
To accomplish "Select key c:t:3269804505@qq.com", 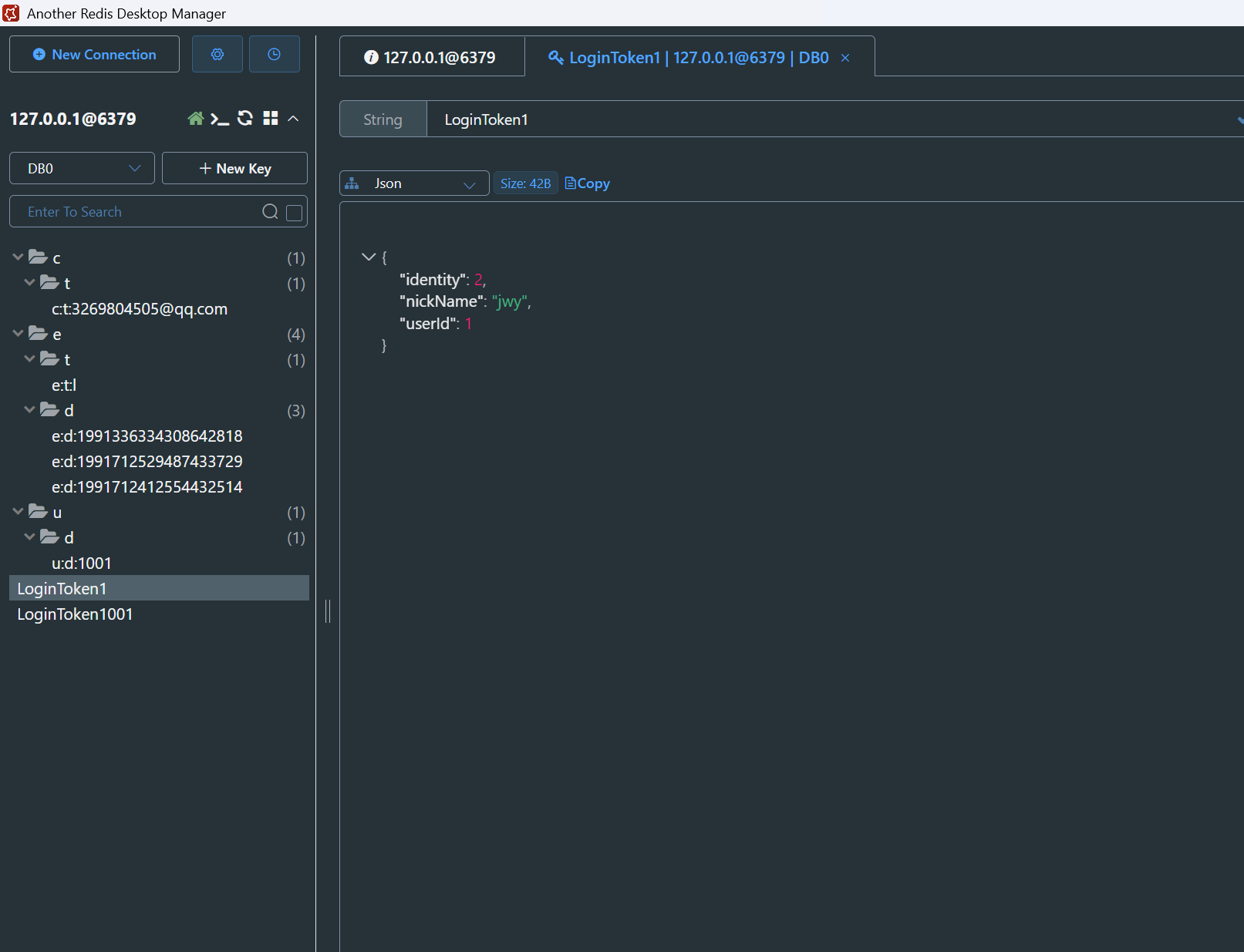I will 140,309.
